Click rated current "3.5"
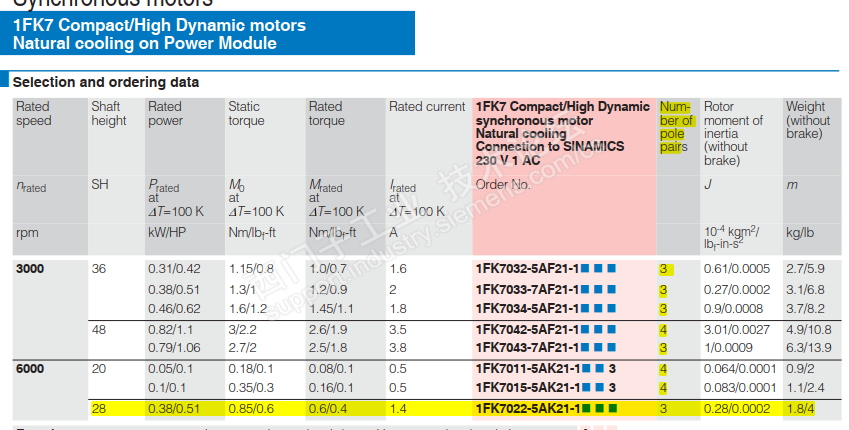The height and width of the screenshot is (430, 849). tap(397, 329)
